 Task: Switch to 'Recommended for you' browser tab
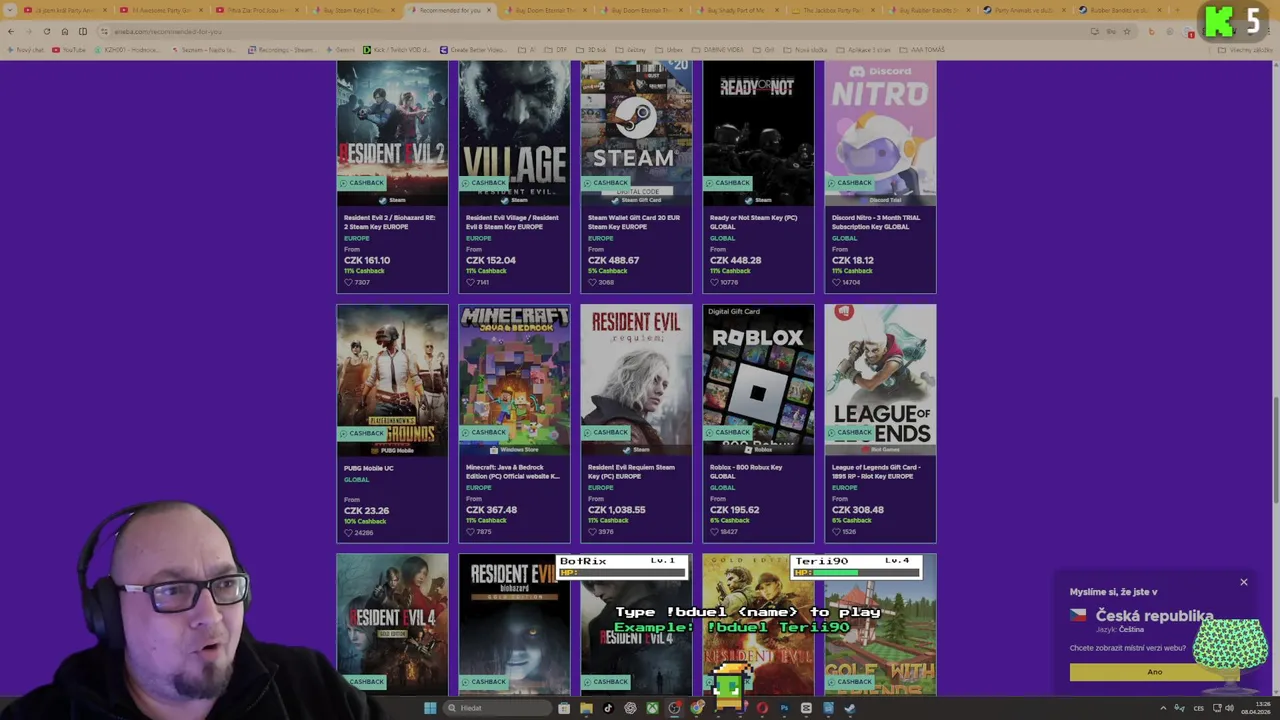tap(450, 10)
